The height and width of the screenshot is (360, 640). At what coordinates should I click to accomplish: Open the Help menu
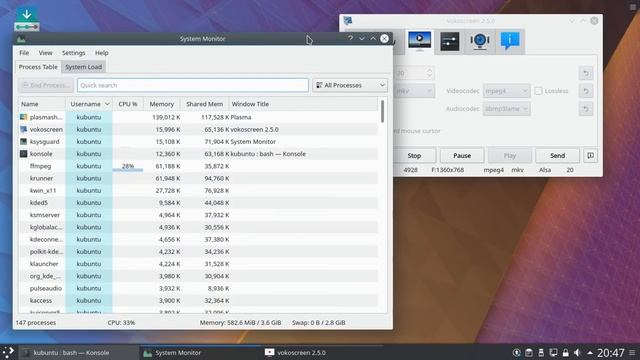[x=102, y=53]
